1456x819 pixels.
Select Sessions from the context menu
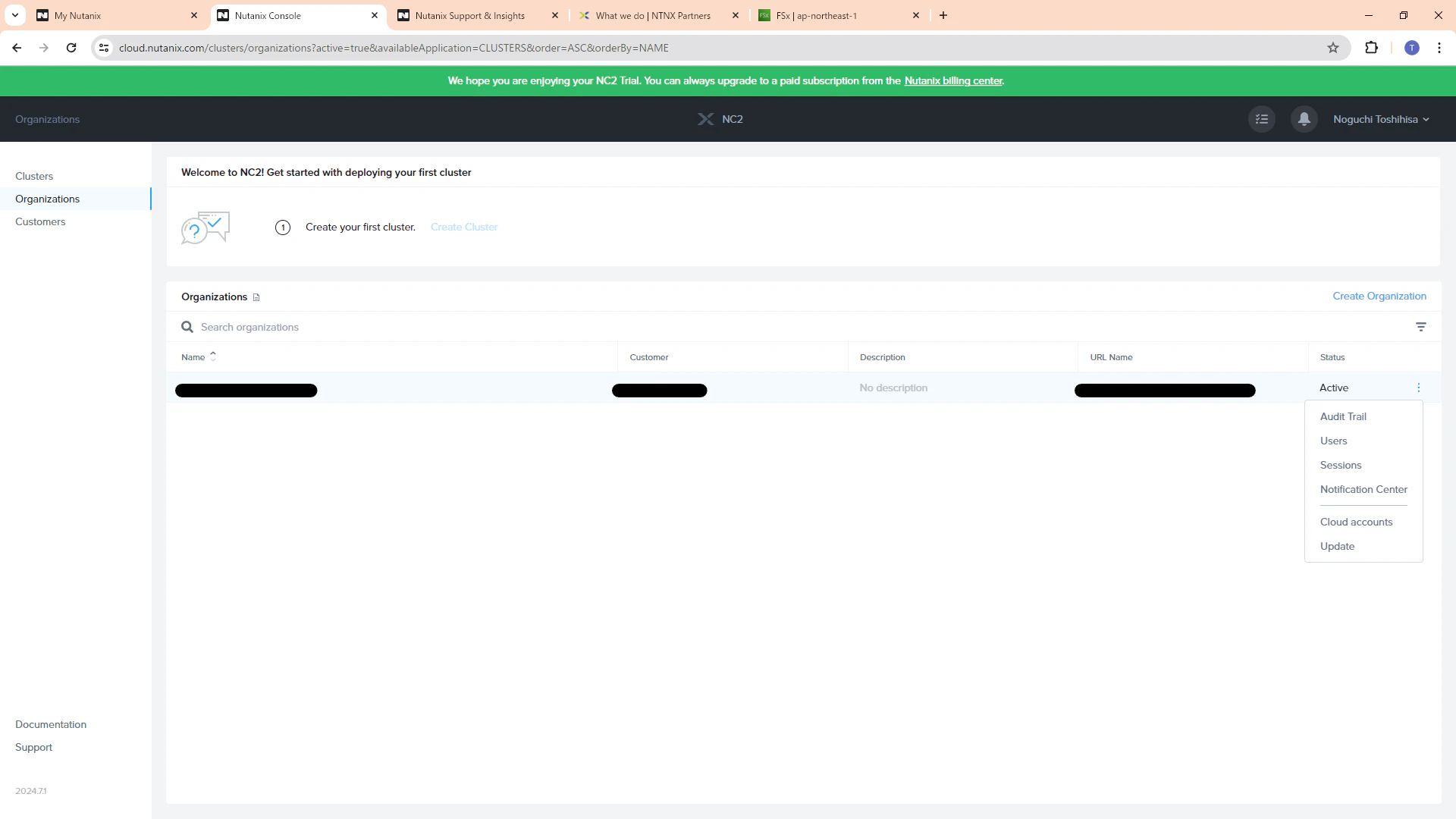pos(1341,465)
